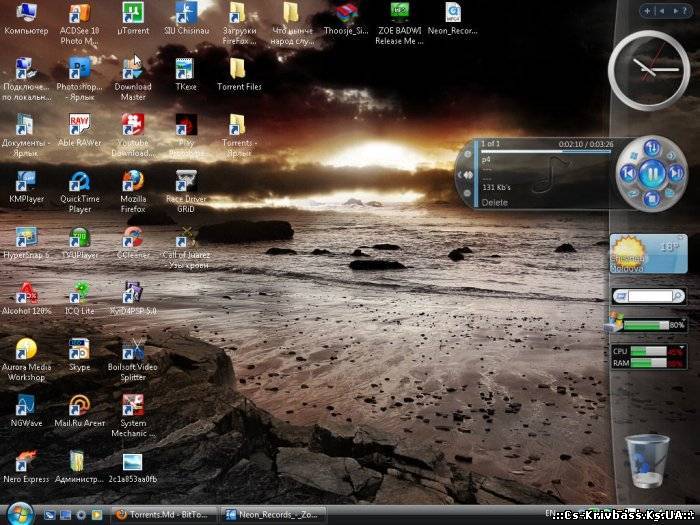The width and height of the screenshot is (700, 525).
Task: Switch to Neon_Records taskbar window
Action: pos(273,515)
